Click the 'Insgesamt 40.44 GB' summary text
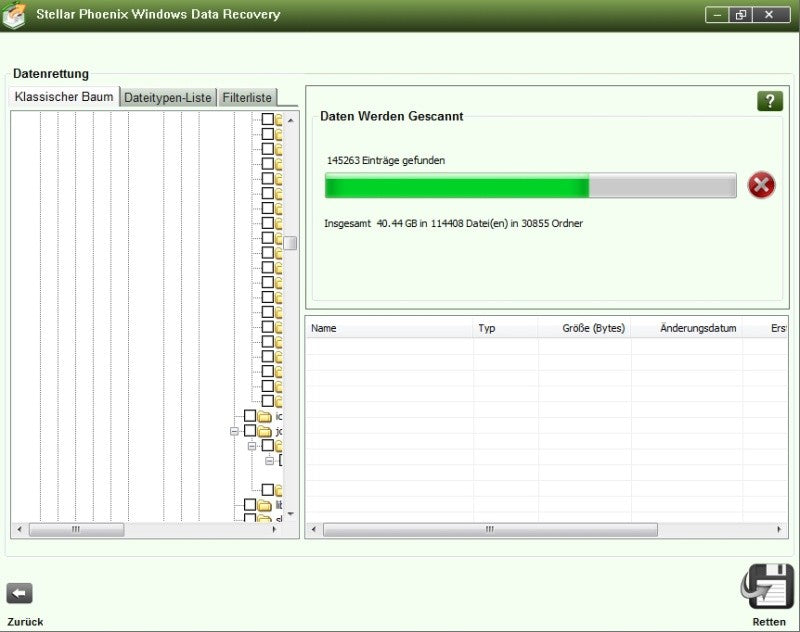800x632 pixels. tap(454, 223)
